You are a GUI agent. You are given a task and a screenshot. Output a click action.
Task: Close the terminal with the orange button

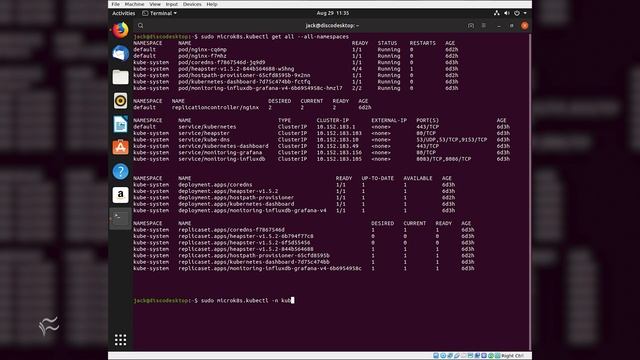[x=524, y=26]
